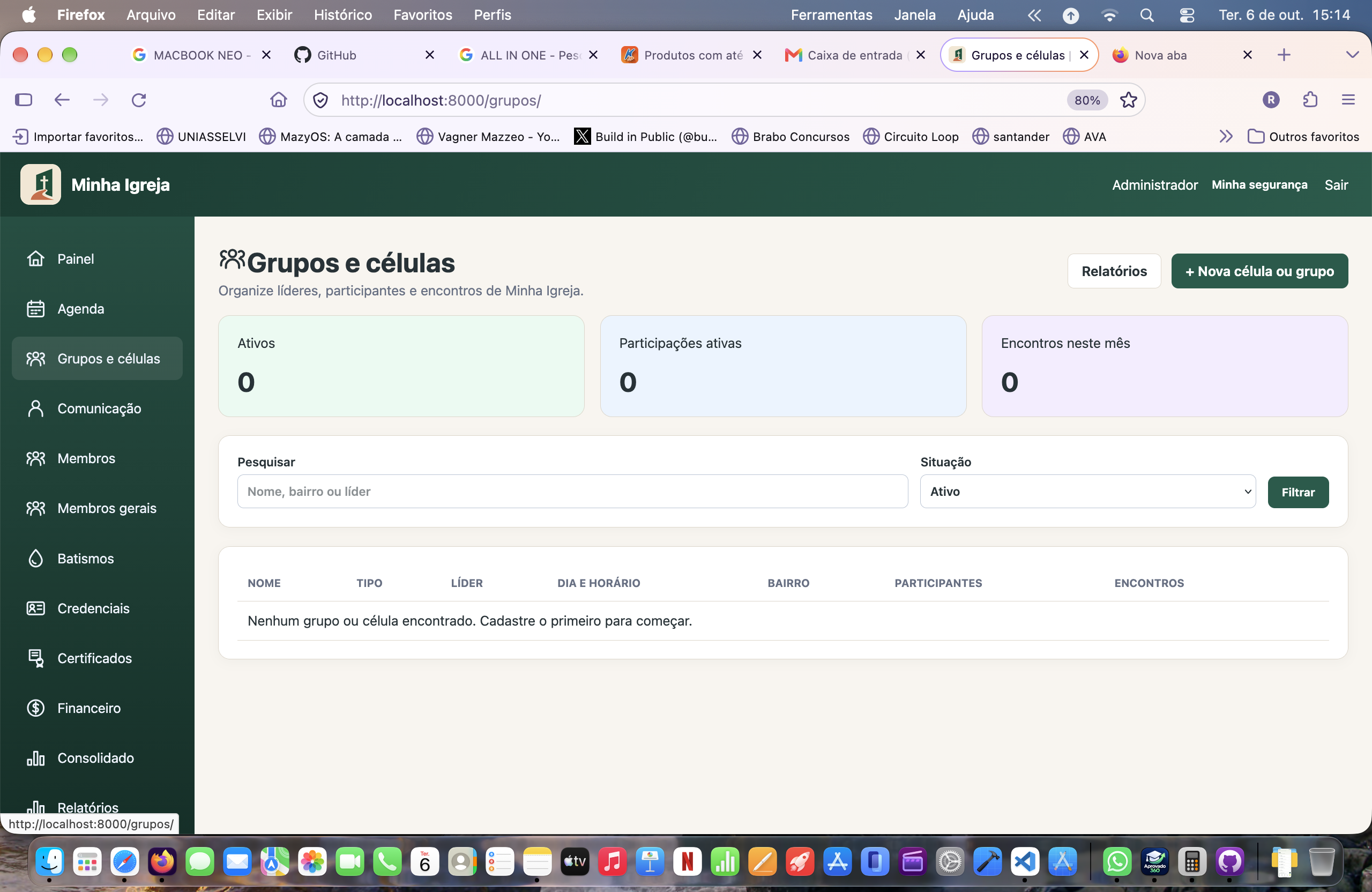
Task: Toggle the Firefox sidebar button
Action: tap(24, 100)
